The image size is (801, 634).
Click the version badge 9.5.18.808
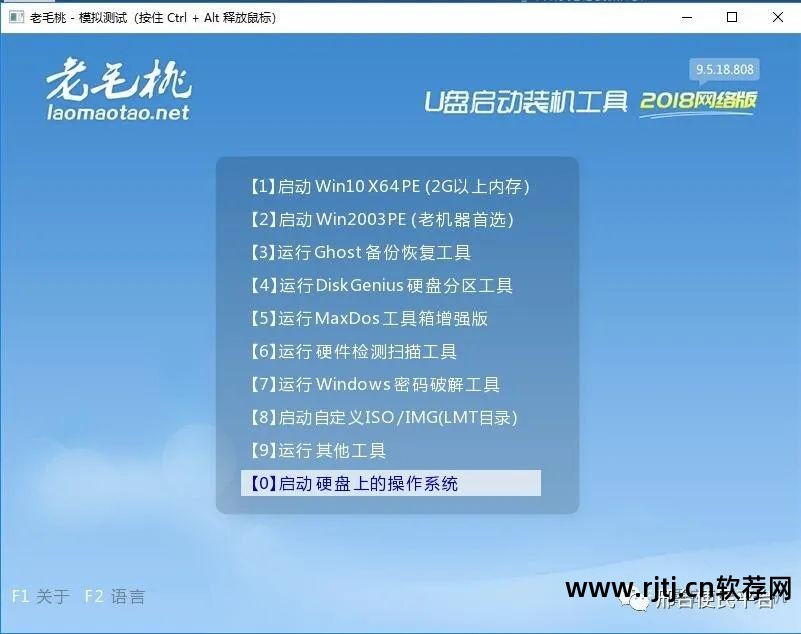724,69
